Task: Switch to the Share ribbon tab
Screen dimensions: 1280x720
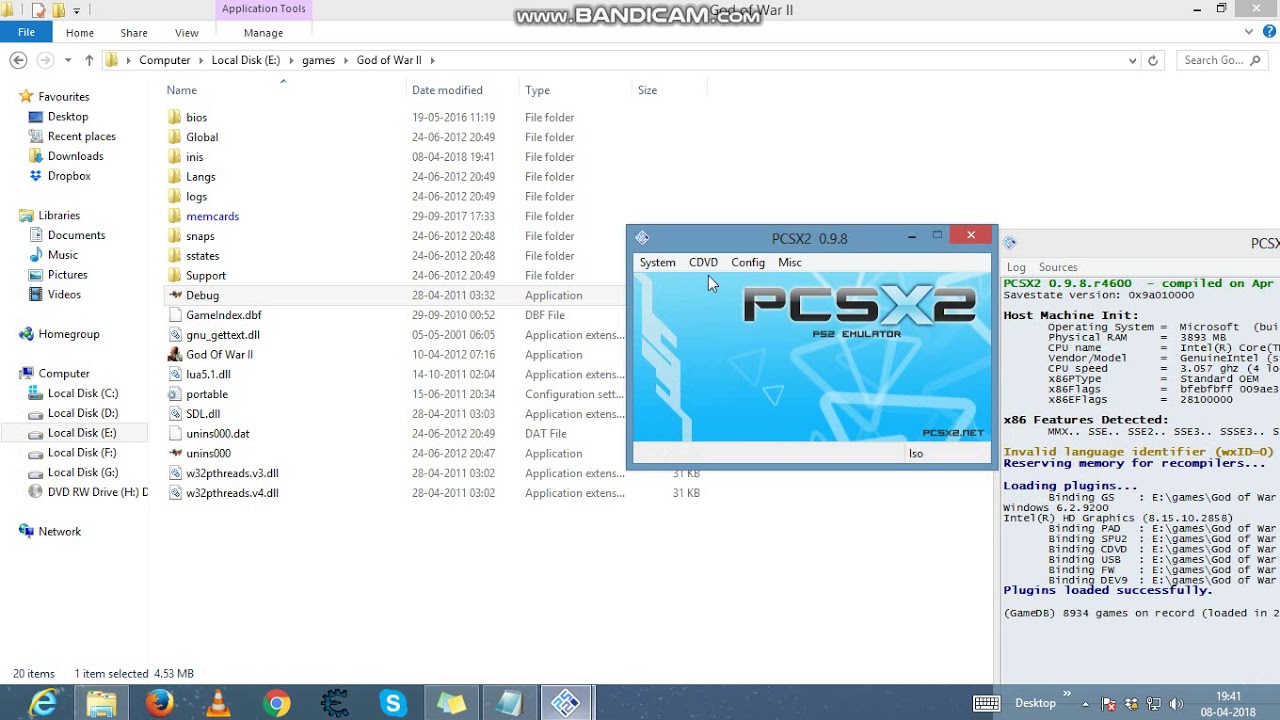Action: 133,33
